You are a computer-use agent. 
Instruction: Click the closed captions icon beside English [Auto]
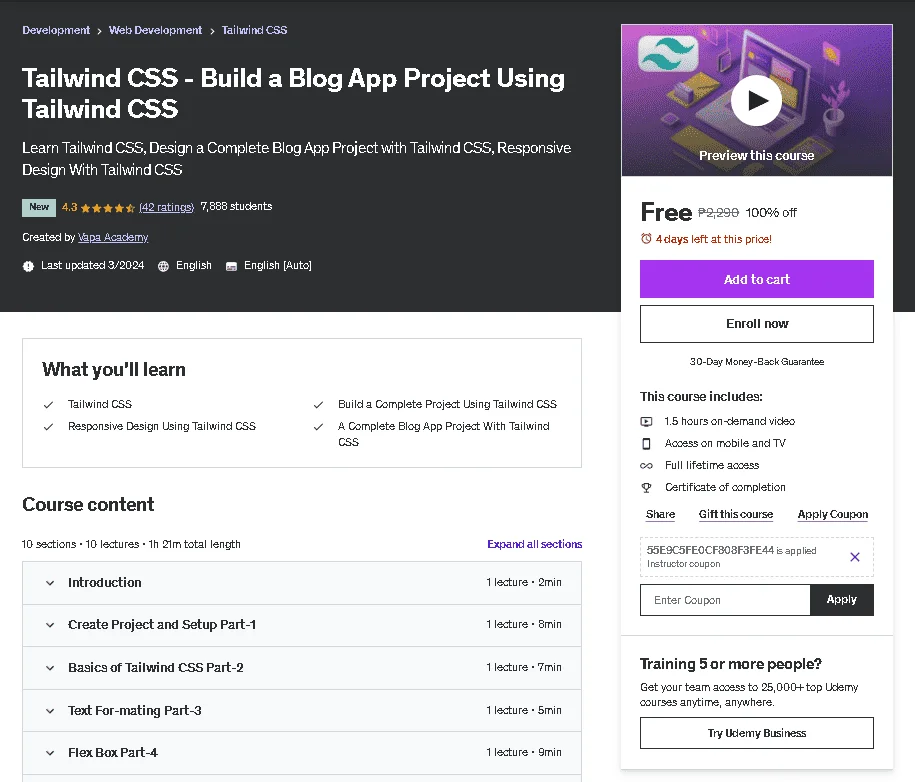pyautogui.click(x=231, y=266)
